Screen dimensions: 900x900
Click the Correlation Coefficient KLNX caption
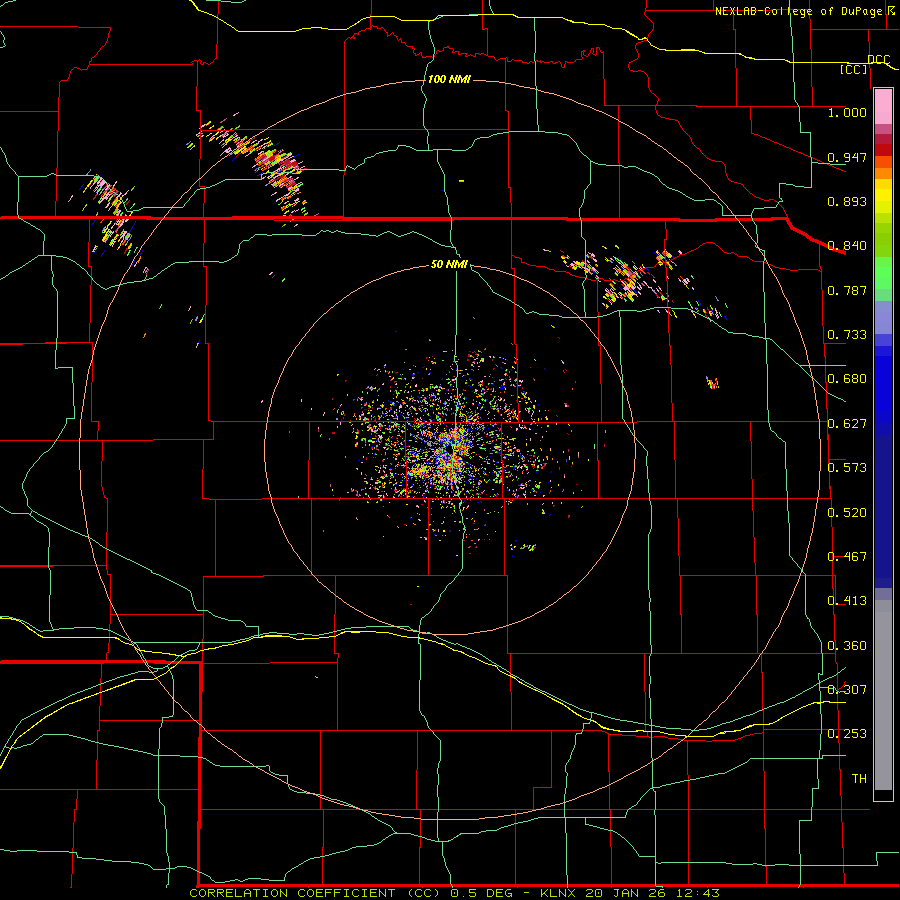point(455,893)
